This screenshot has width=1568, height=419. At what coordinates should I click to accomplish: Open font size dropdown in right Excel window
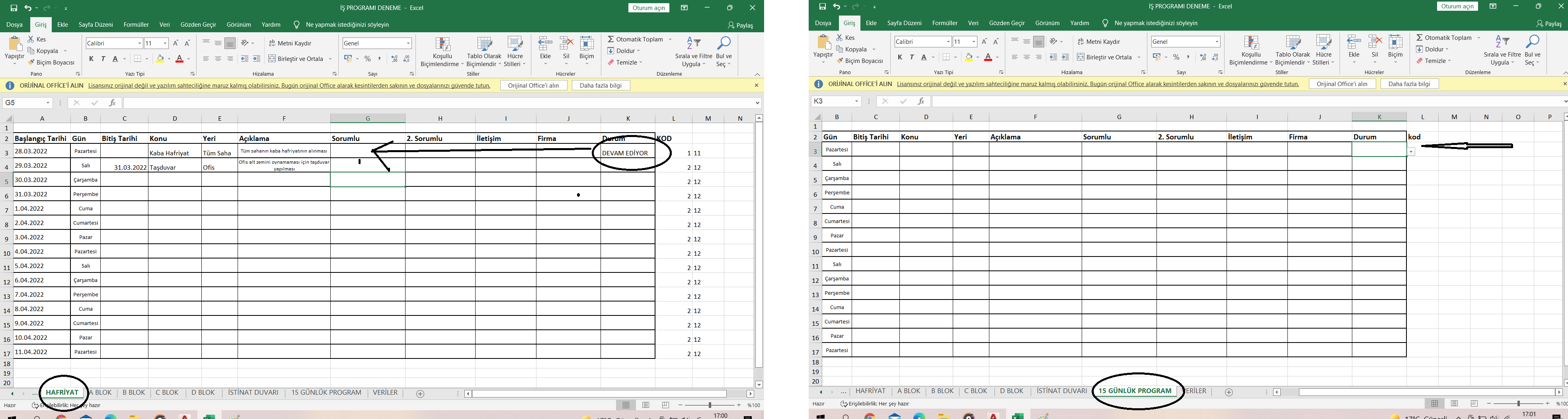click(974, 41)
